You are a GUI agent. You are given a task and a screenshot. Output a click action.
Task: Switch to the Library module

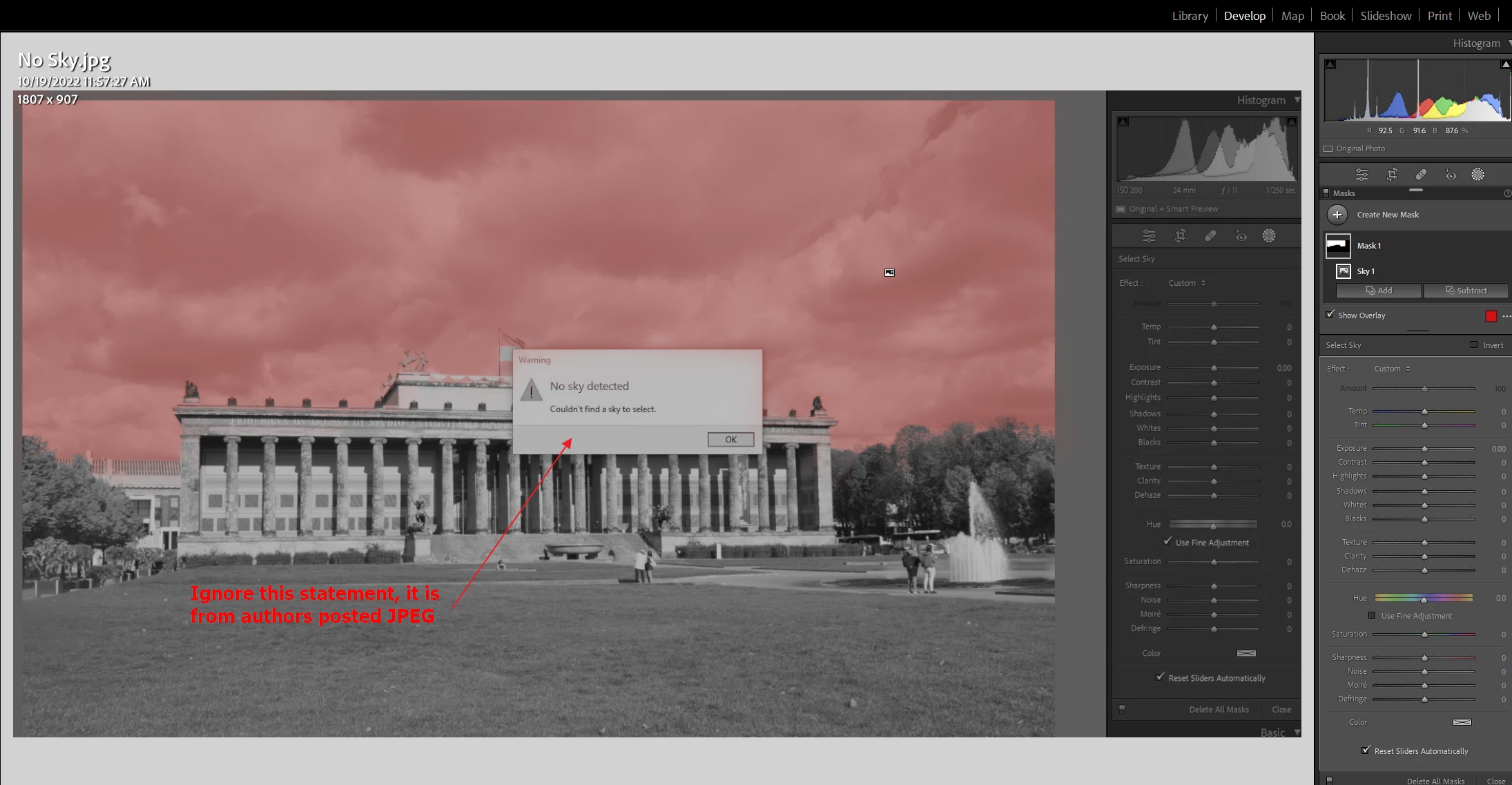click(1190, 16)
